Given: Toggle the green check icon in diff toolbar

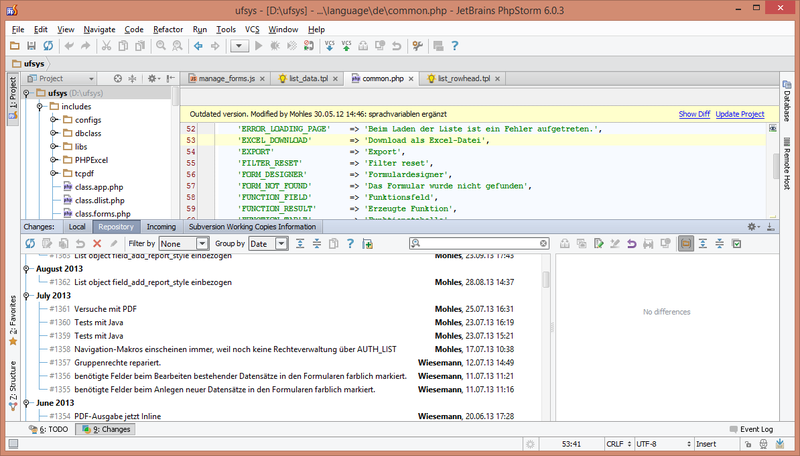Looking at the screenshot, I should (x=736, y=244).
